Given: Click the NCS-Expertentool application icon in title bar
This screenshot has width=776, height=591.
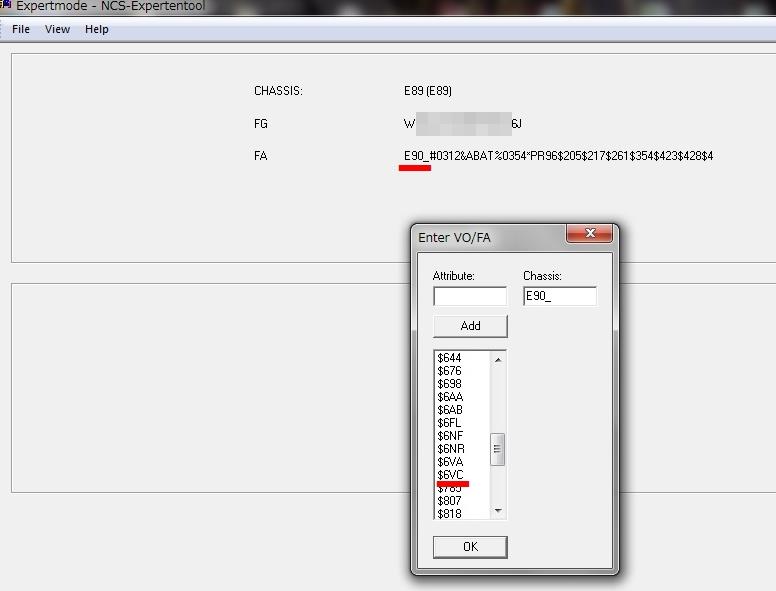Looking at the screenshot, I should pos(5,4).
